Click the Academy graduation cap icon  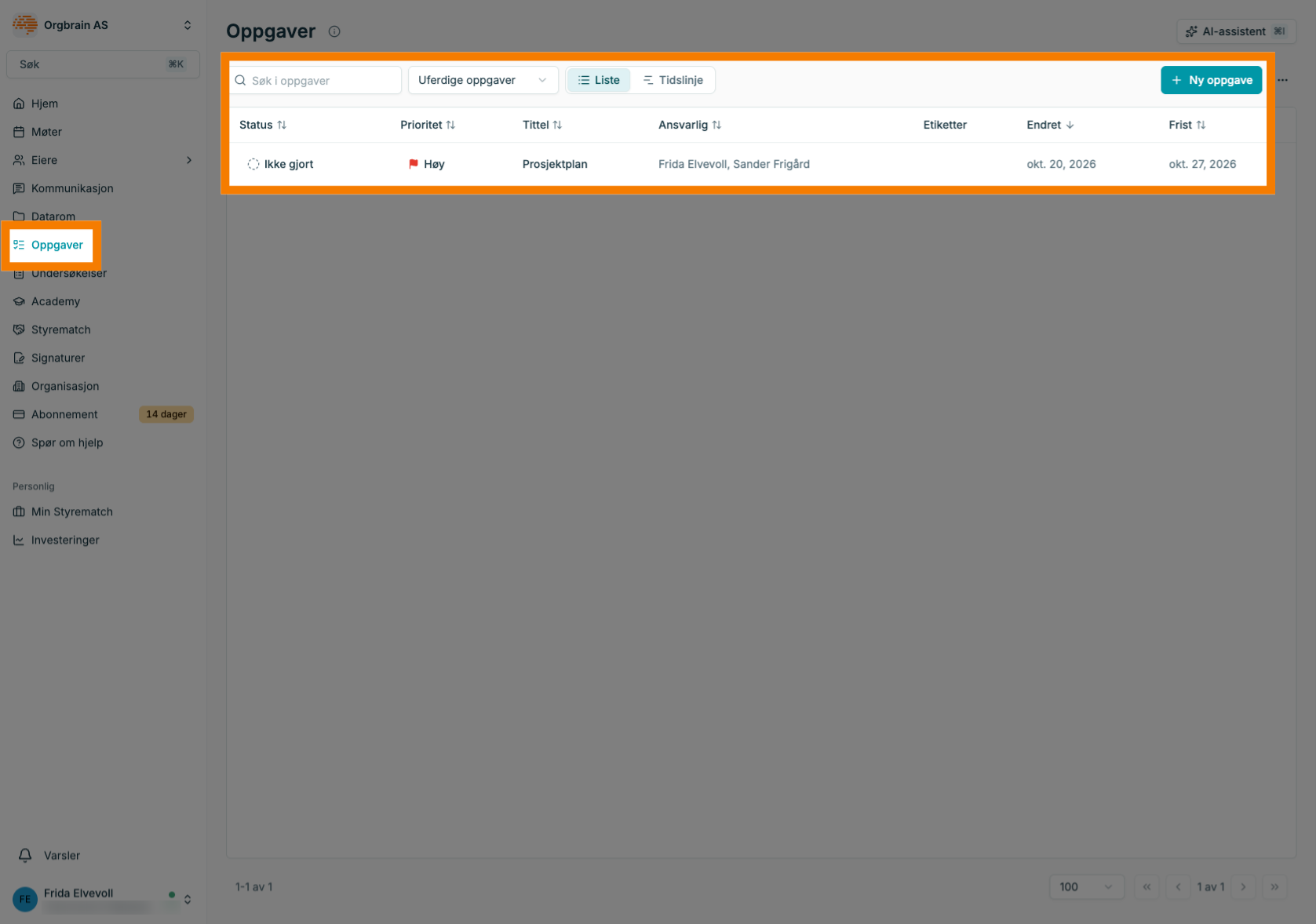pos(19,301)
